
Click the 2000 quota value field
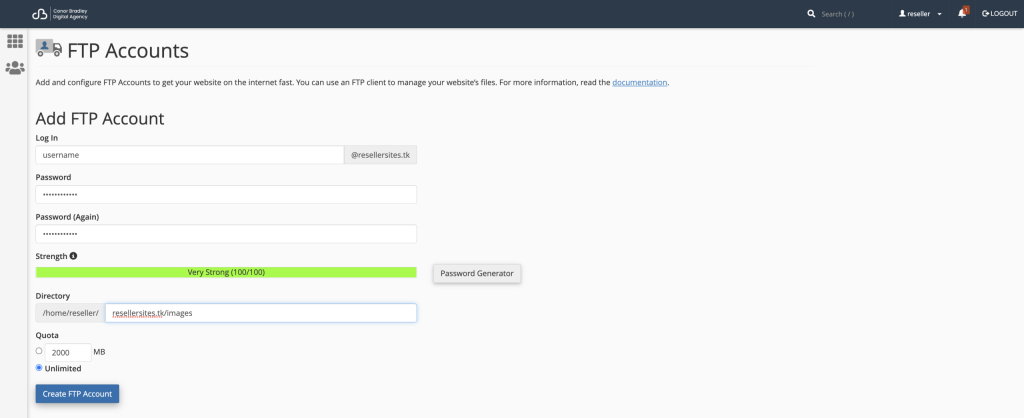(x=68, y=352)
